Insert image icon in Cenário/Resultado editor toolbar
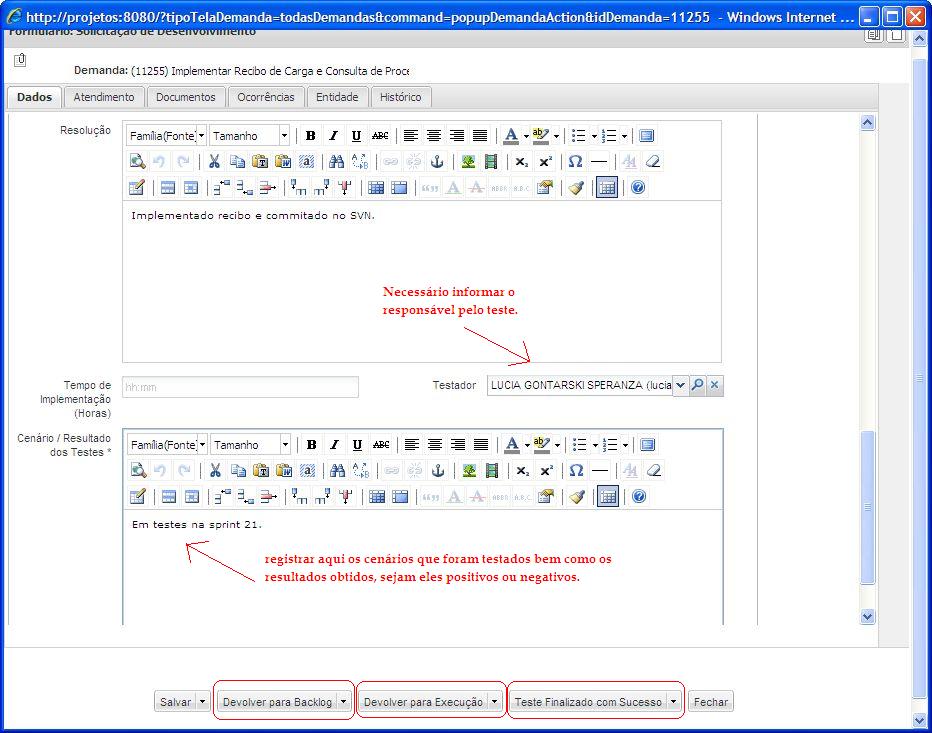Image resolution: width=932 pixels, height=733 pixels. coord(468,471)
